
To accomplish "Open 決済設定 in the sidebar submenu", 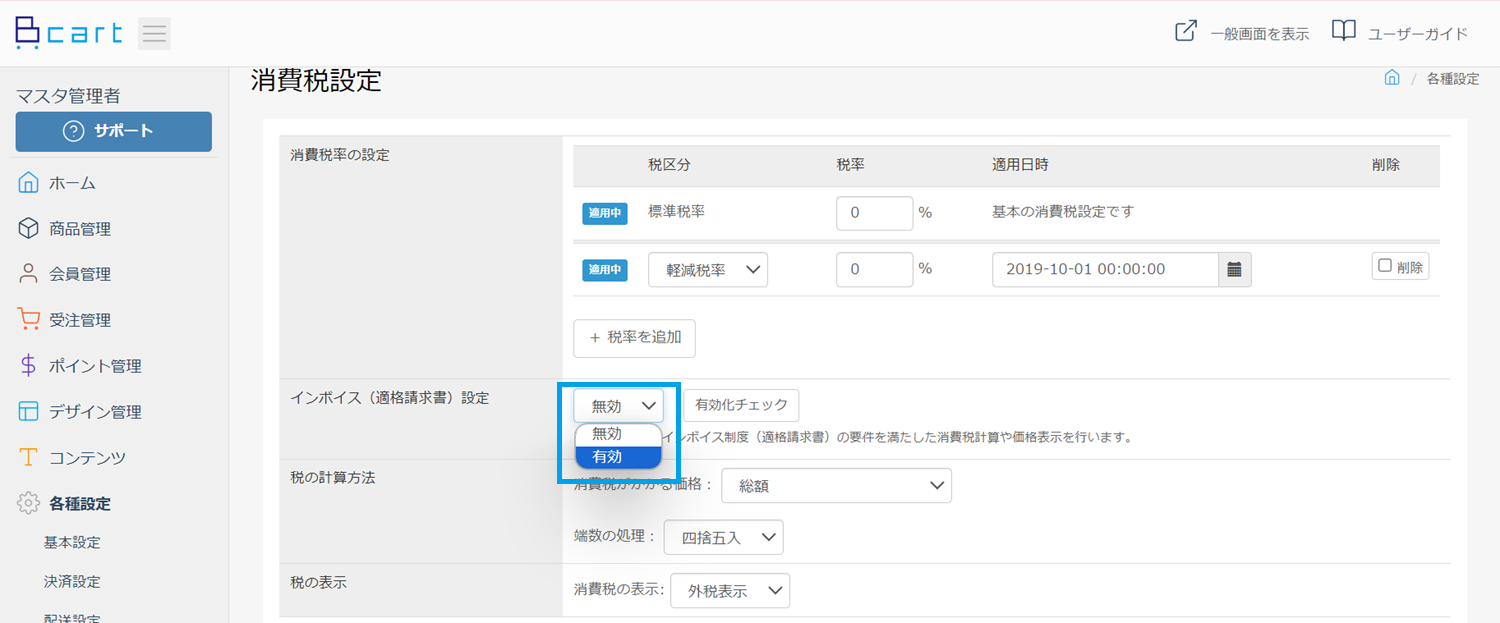I will click(72, 582).
